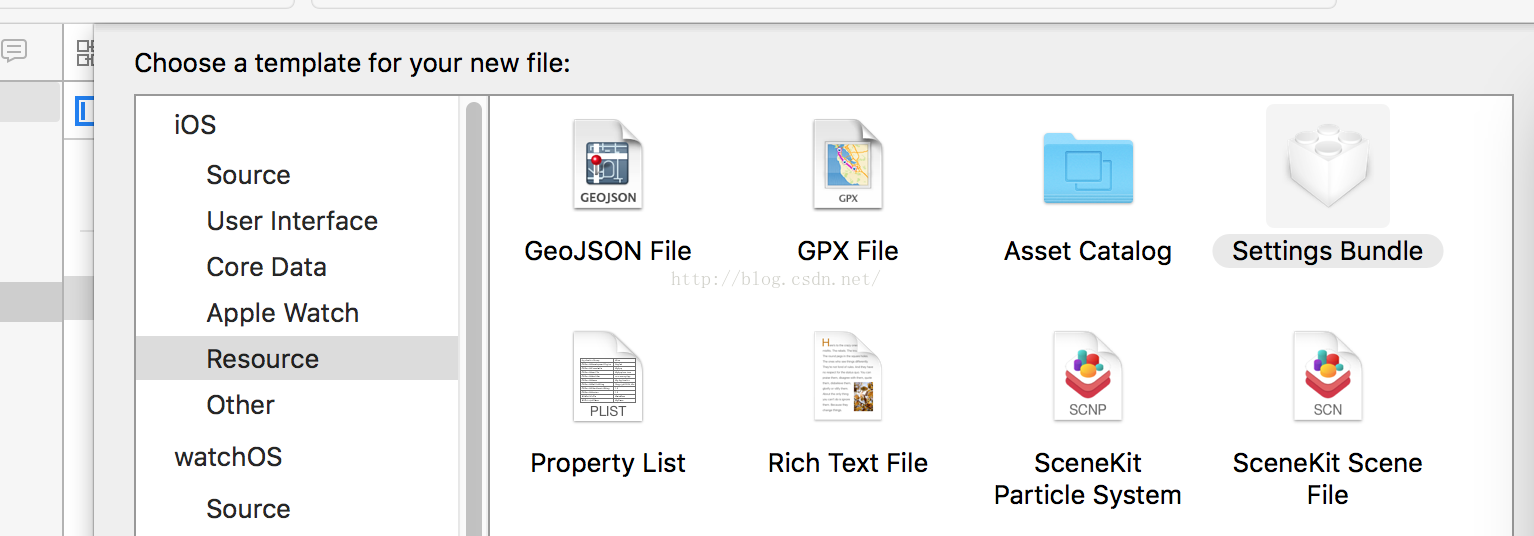Viewport: 1534px width, 536px height.
Task: Pick the Asset Catalog folder icon
Action: (1087, 167)
